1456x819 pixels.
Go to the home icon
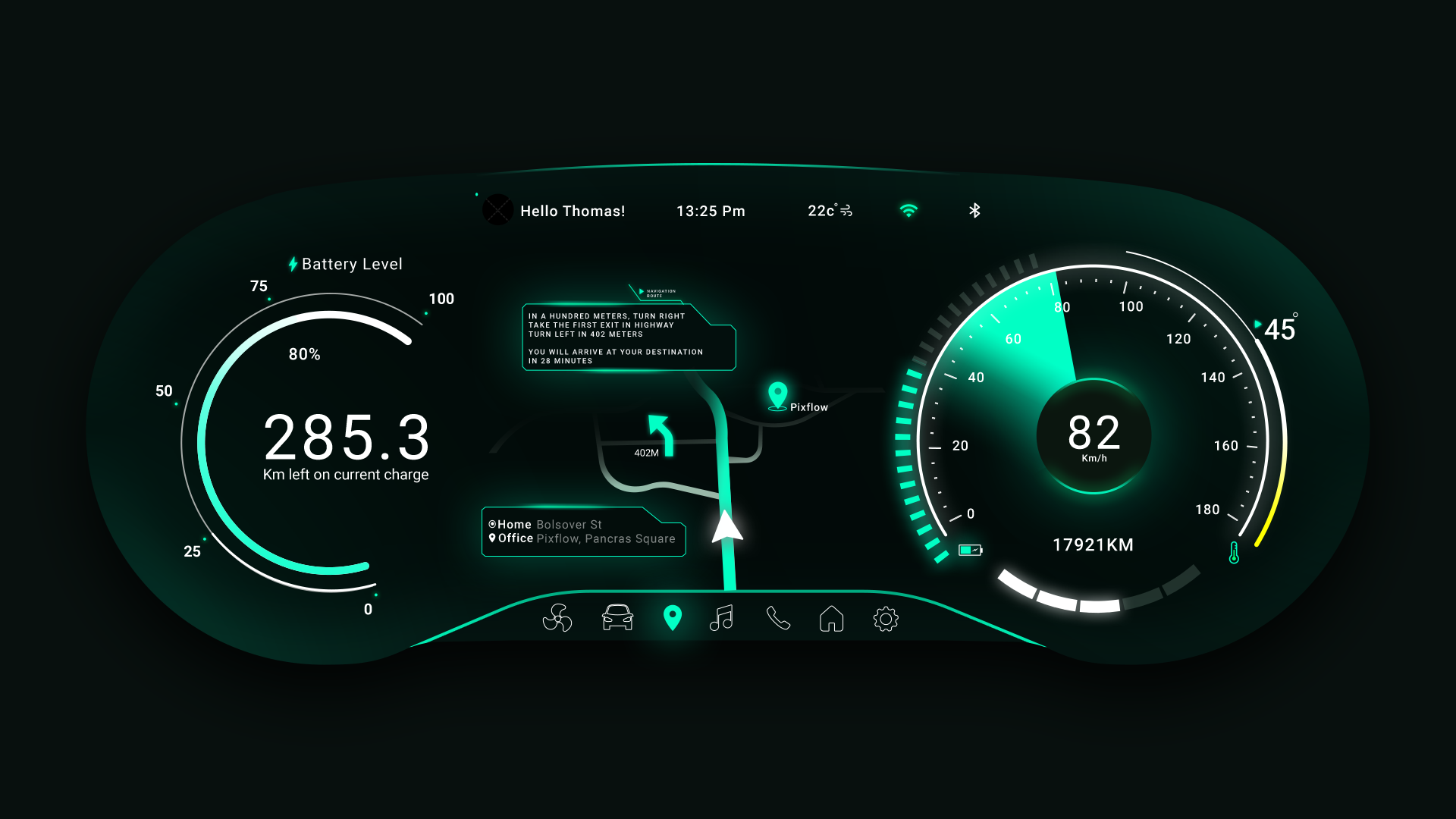tap(832, 619)
